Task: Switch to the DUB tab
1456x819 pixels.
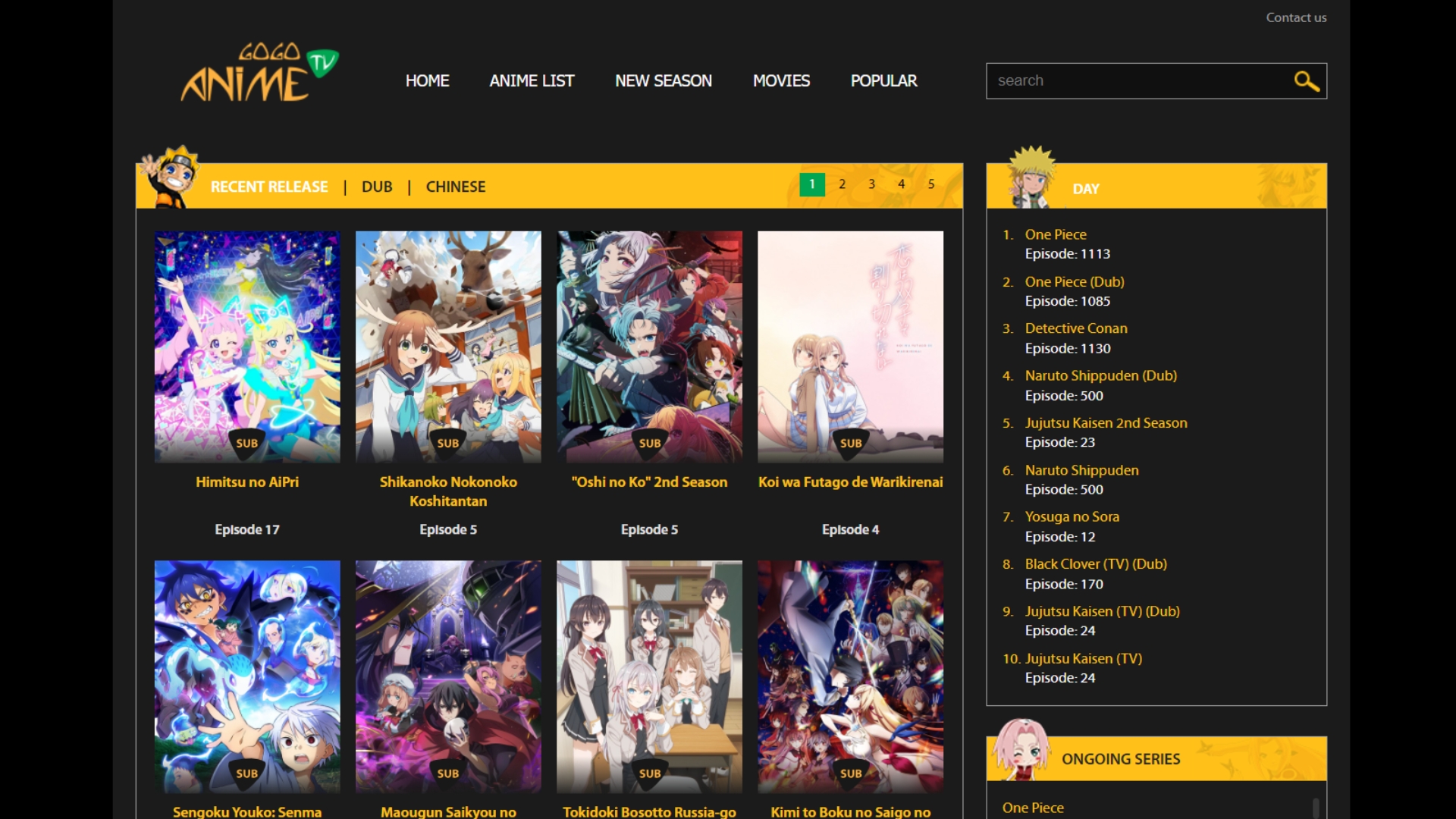Action: coord(377,187)
